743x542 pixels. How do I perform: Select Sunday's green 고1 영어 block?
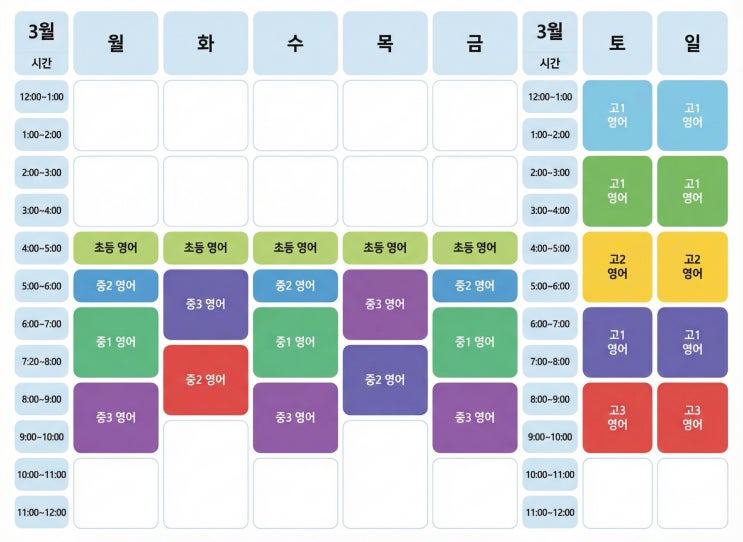pyautogui.click(x=692, y=191)
